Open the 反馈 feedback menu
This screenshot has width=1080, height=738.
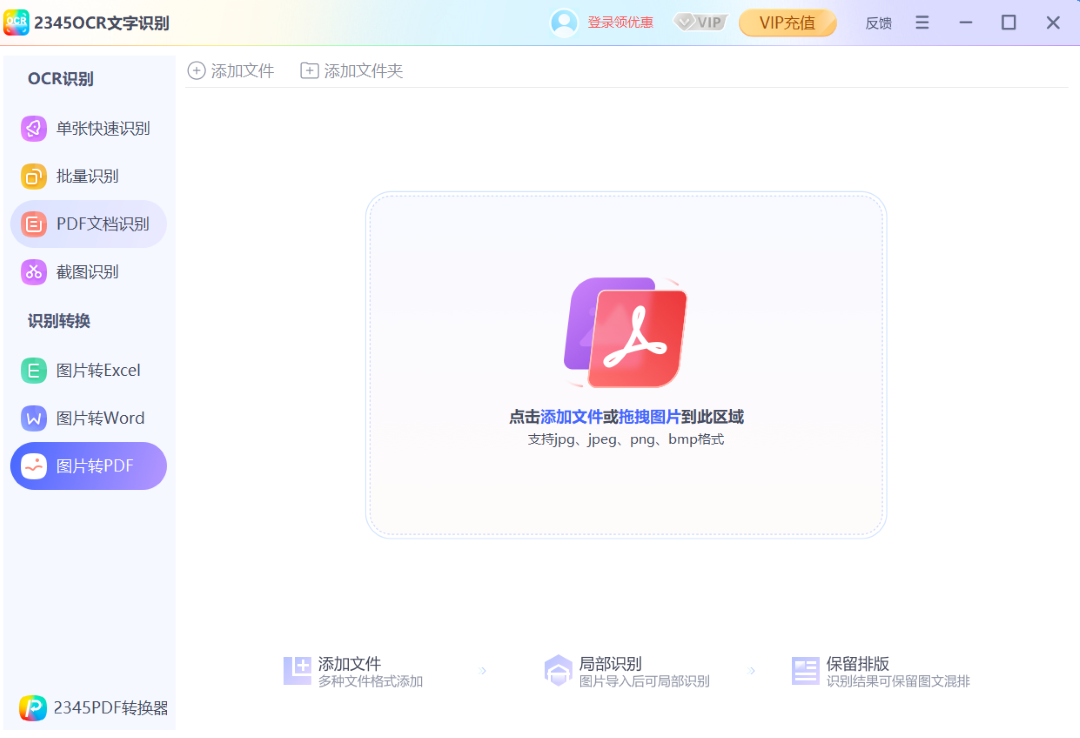point(878,23)
